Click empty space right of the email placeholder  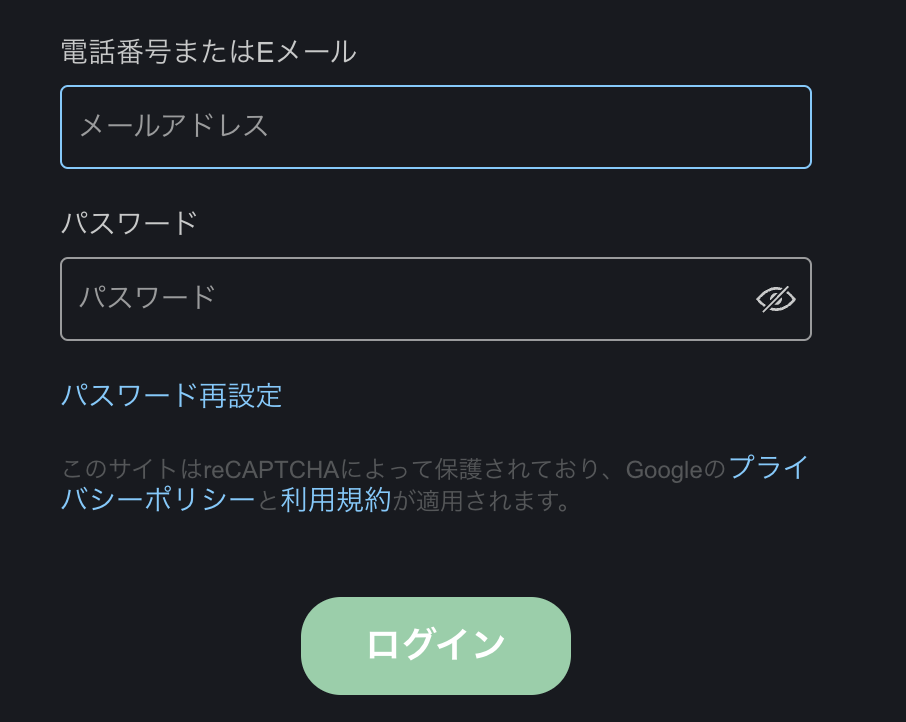(537, 127)
